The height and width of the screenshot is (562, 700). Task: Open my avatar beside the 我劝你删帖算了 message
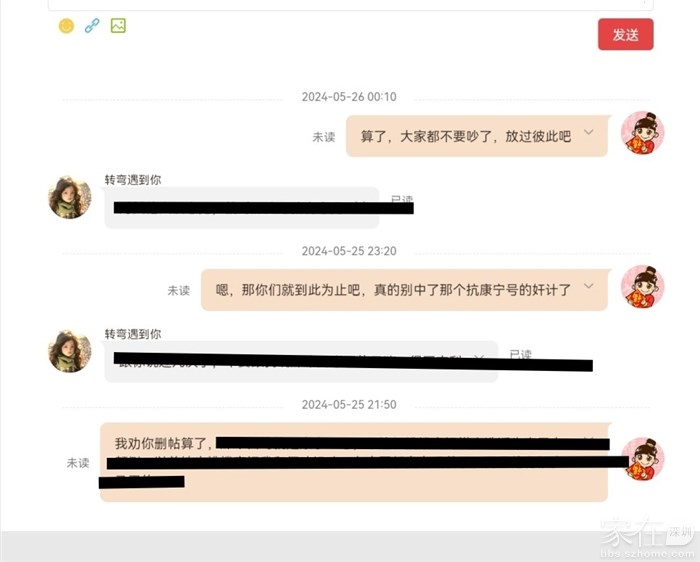click(642, 459)
